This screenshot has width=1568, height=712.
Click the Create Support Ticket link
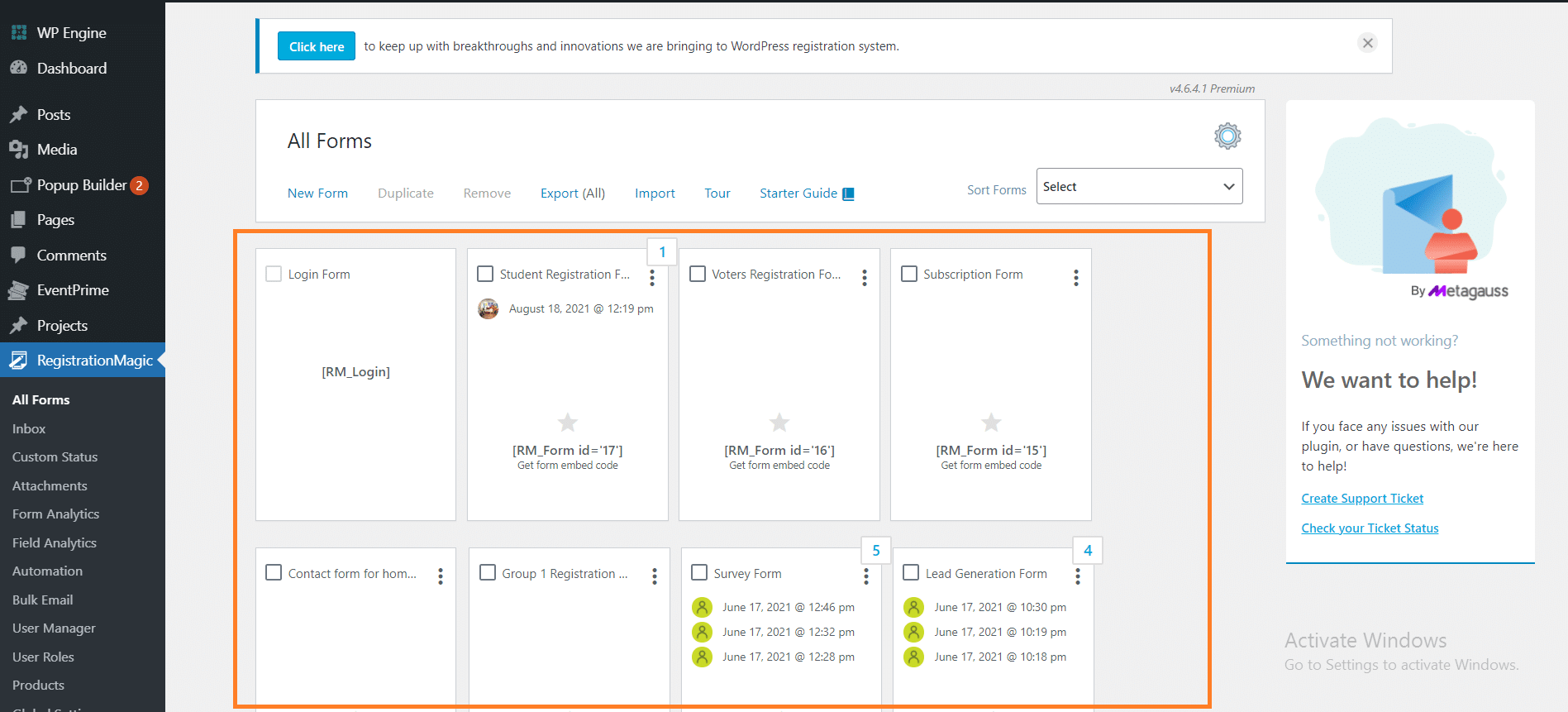point(1361,499)
